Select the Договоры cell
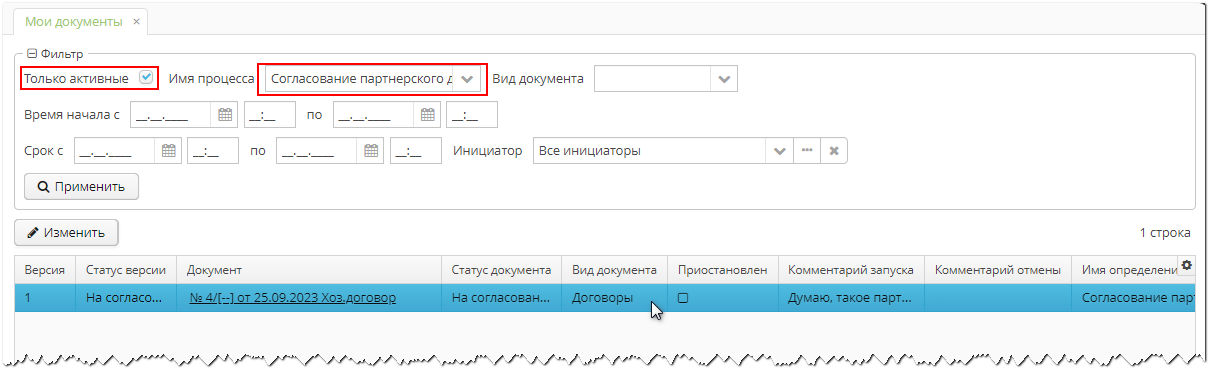This screenshot has width=1209, height=375. pyautogui.click(x=614, y=298)
